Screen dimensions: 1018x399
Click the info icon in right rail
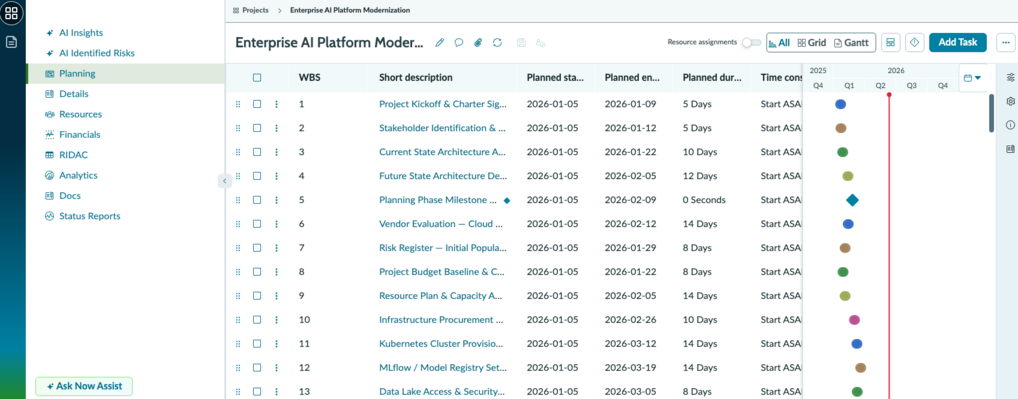[1010, 125]
